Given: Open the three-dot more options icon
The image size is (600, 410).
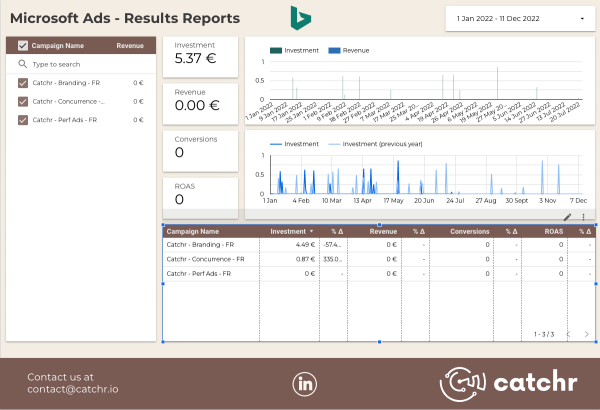Looking at the screenshot, I should tap(583, 217).
